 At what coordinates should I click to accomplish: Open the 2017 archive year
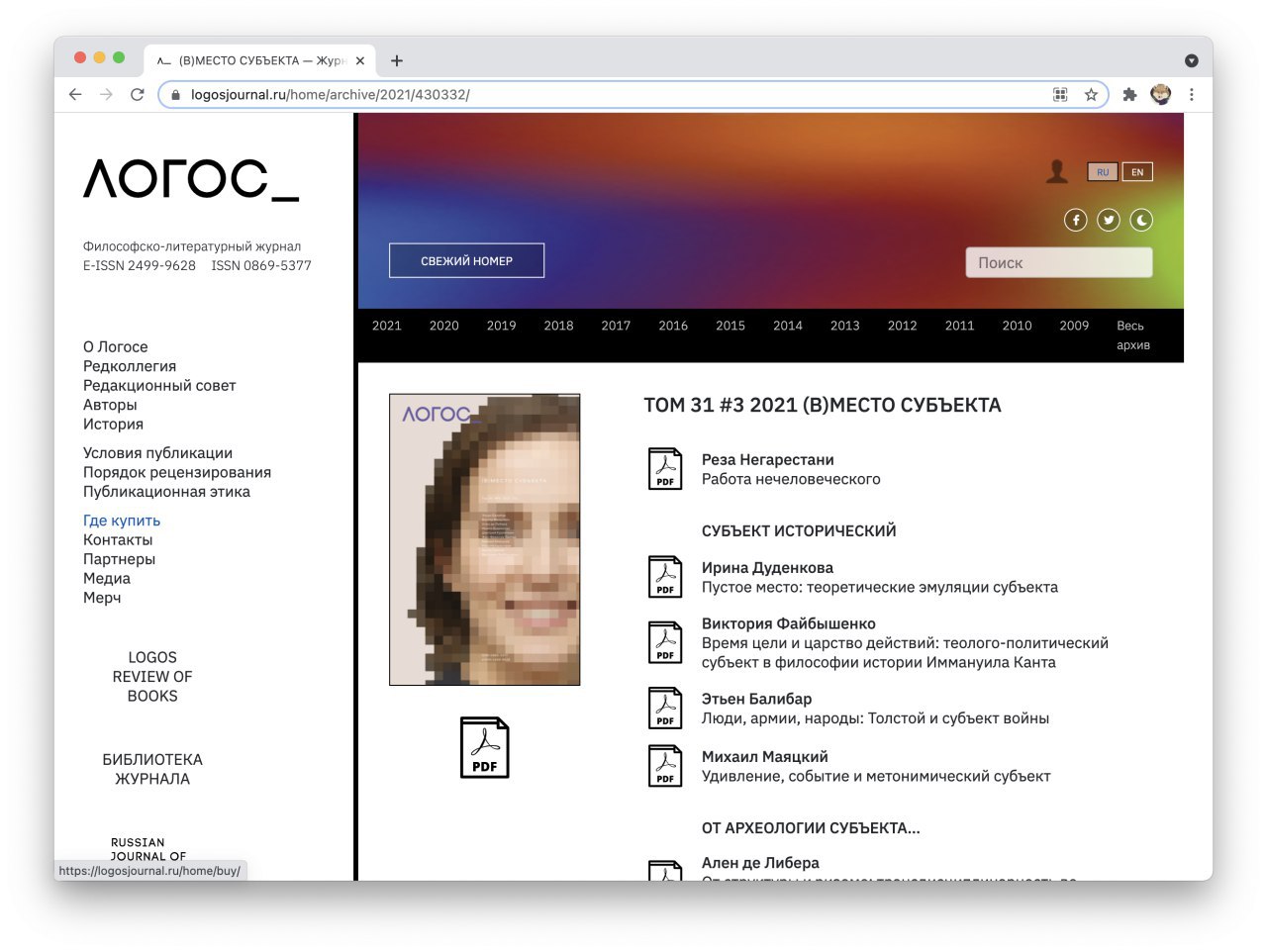(x=616, y=326)
